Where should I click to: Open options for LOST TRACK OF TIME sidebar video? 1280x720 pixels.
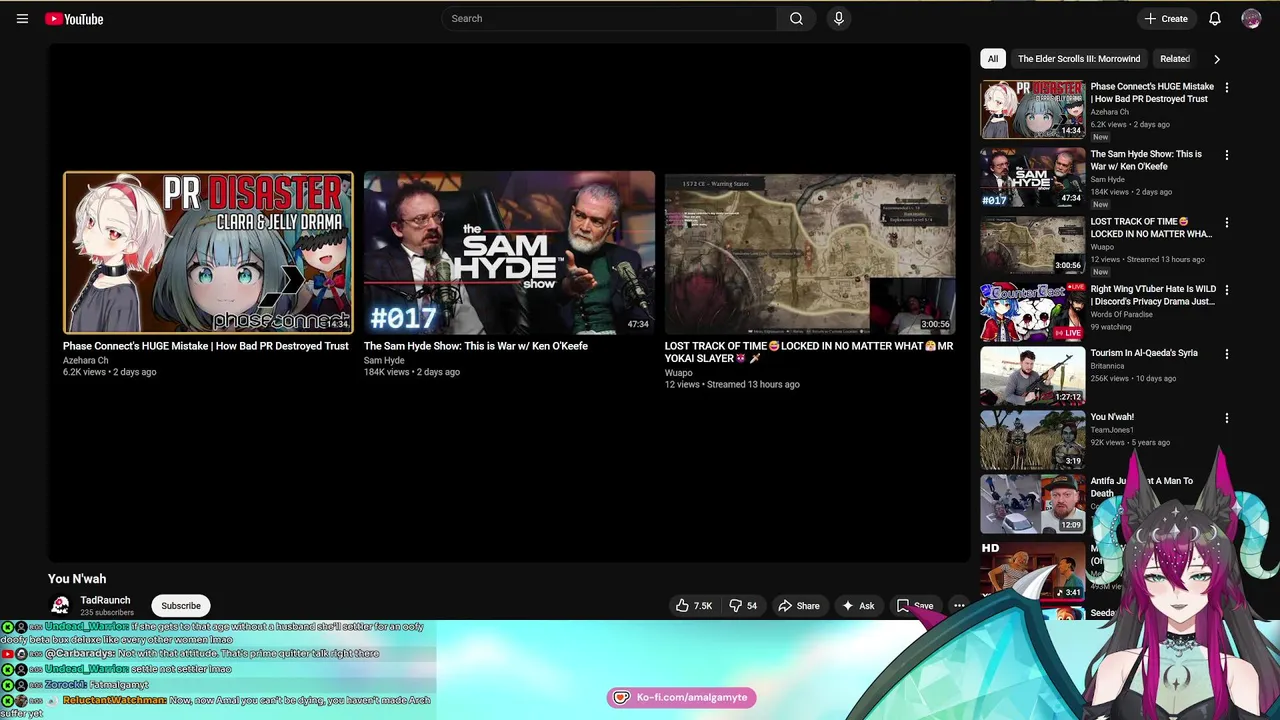click(x=1226, y=222)
